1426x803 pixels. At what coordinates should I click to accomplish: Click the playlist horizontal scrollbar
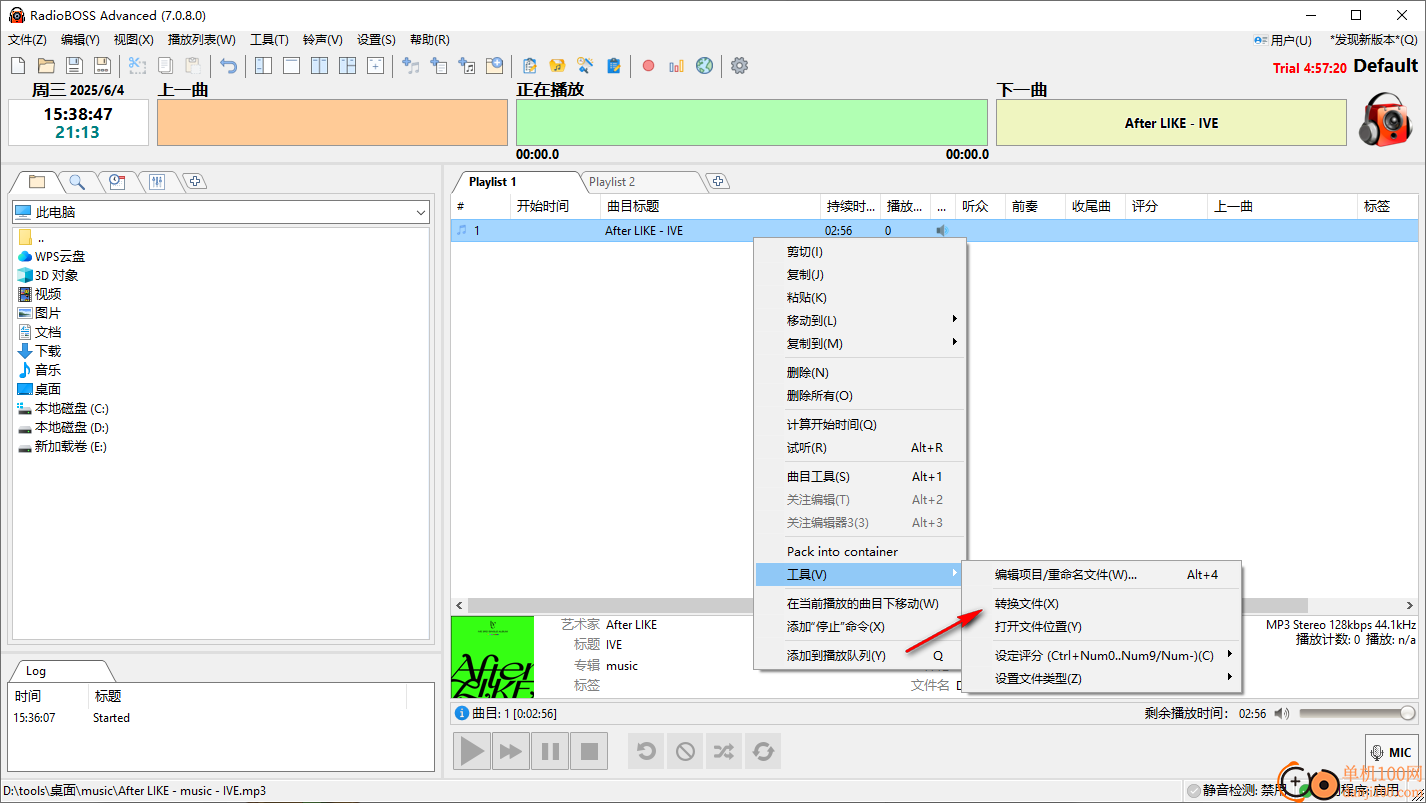[x=887, y=605]
